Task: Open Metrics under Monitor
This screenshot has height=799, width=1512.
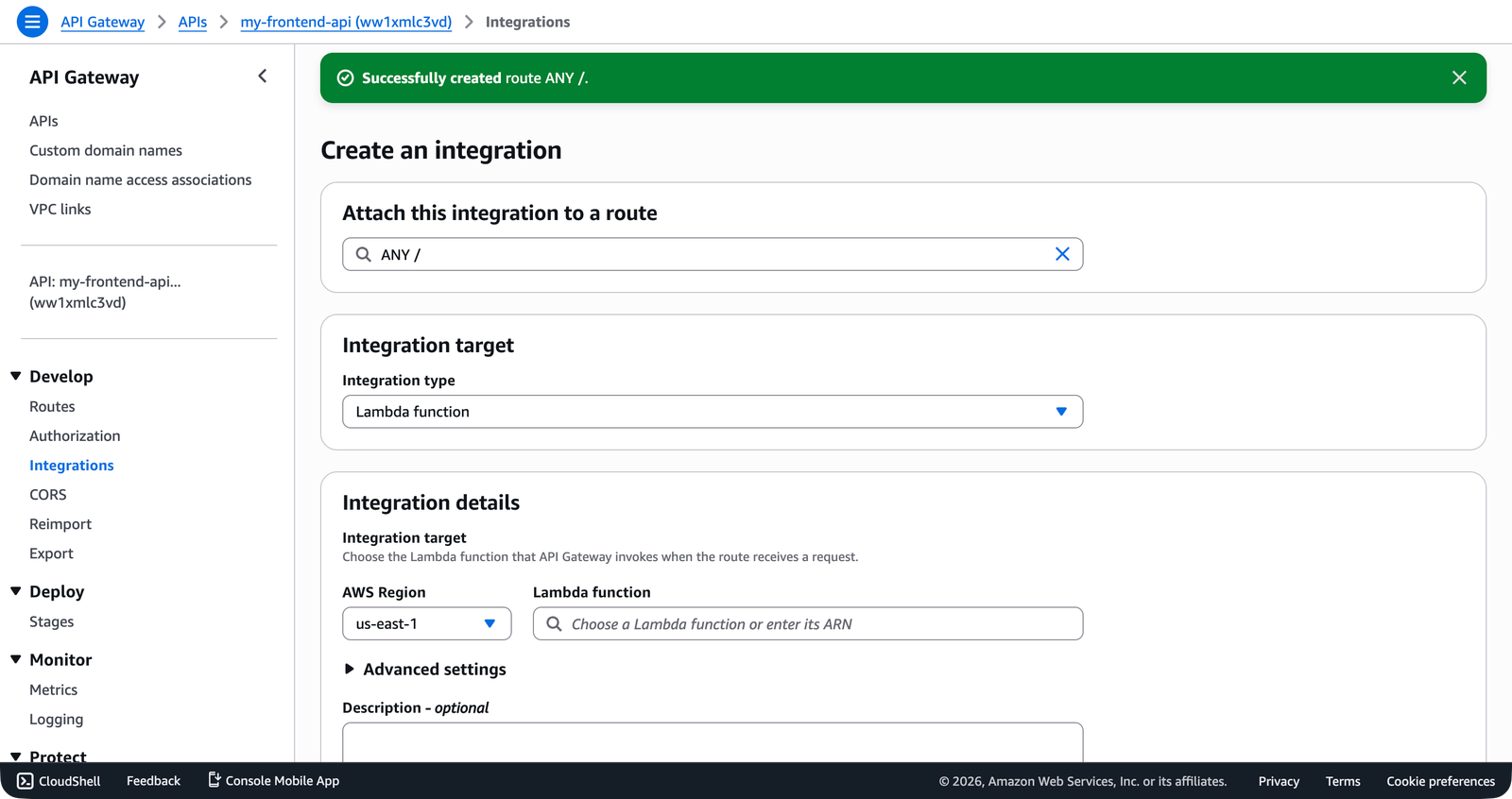Action: pyautogui.click(x=53, y=689)
